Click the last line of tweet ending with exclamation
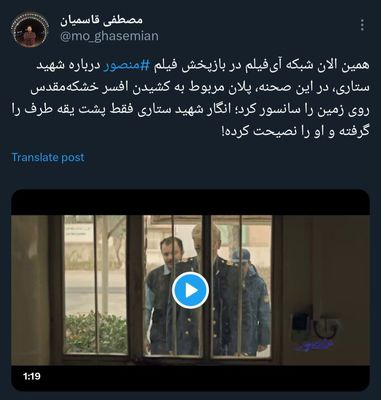This screenshot has width=381, height=400. click(296, 131)
